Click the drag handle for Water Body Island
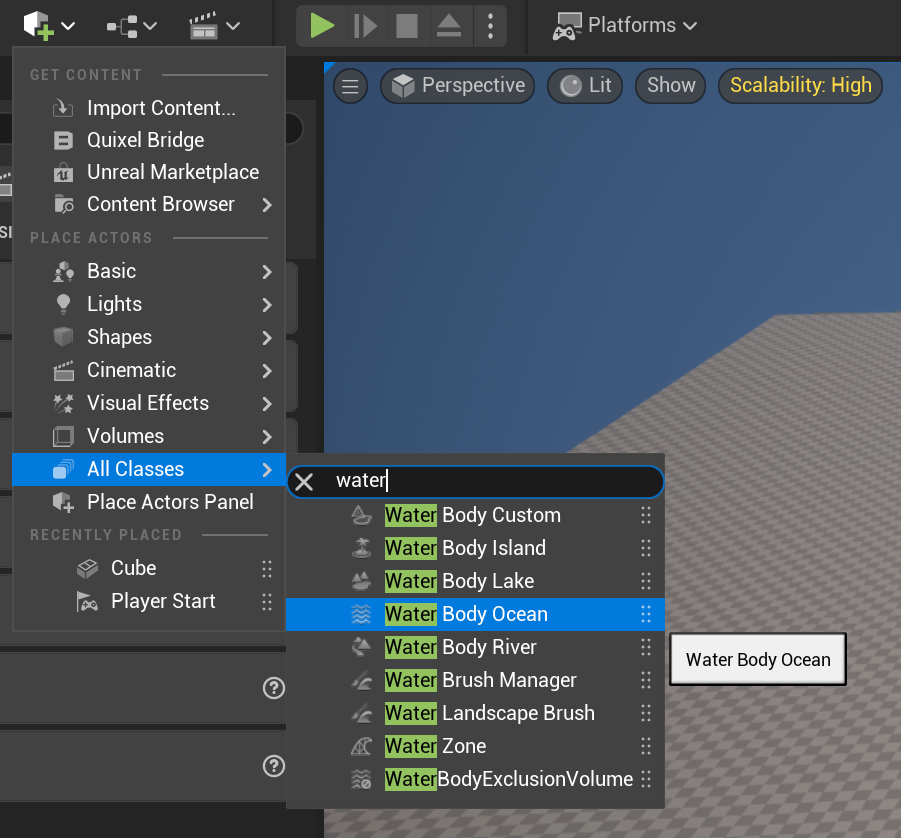Viewport: 901px width, 838px height. pos(646,548)
